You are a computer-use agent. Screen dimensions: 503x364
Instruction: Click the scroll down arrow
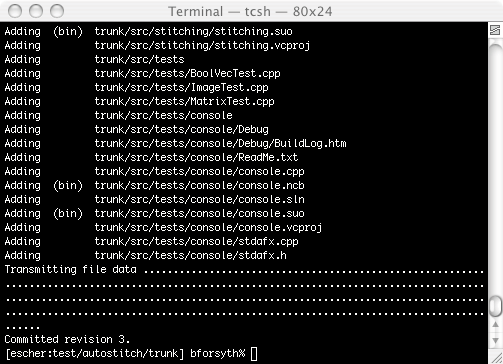[495, 340]
